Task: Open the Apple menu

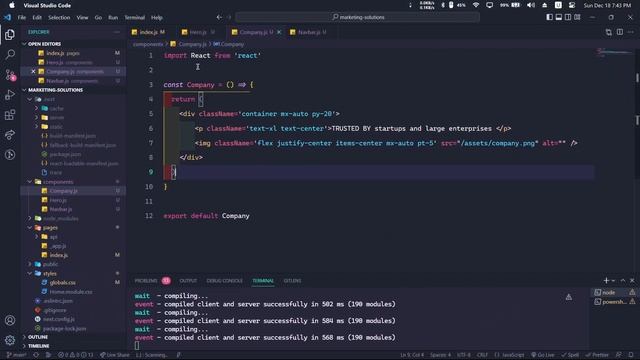Action: pos(12,5)
